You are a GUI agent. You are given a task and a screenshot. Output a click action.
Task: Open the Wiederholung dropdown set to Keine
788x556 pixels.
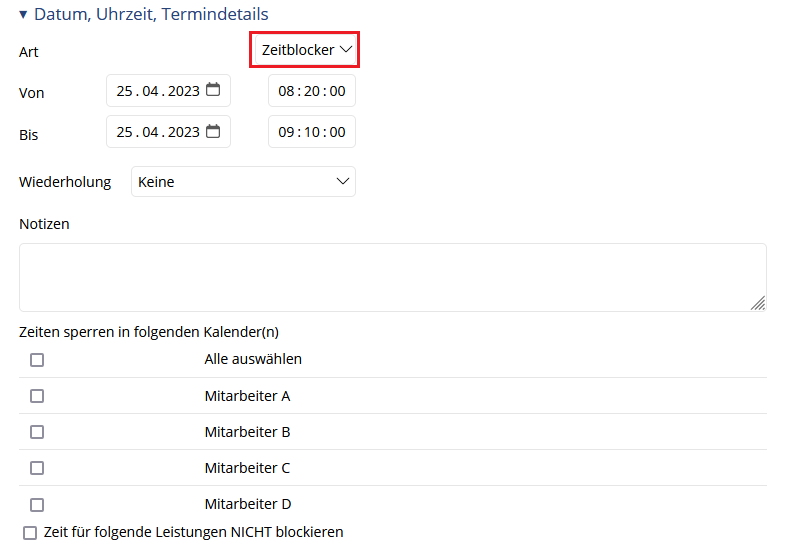[x=243, y=181]
